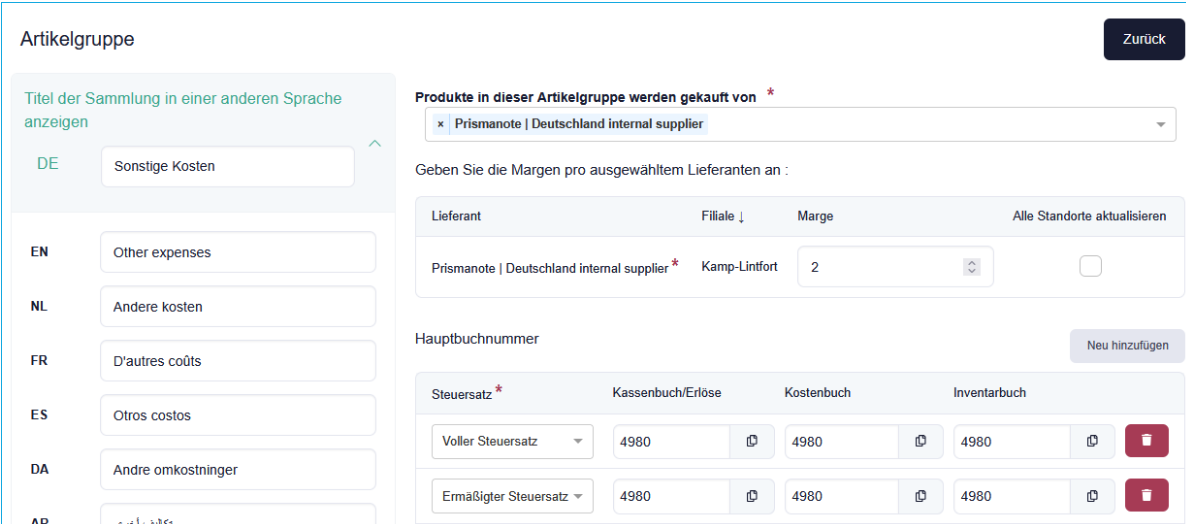Remove Prismanote supplier tag with x
Viewport: 1186px width, 524px height.
[440, 124]
